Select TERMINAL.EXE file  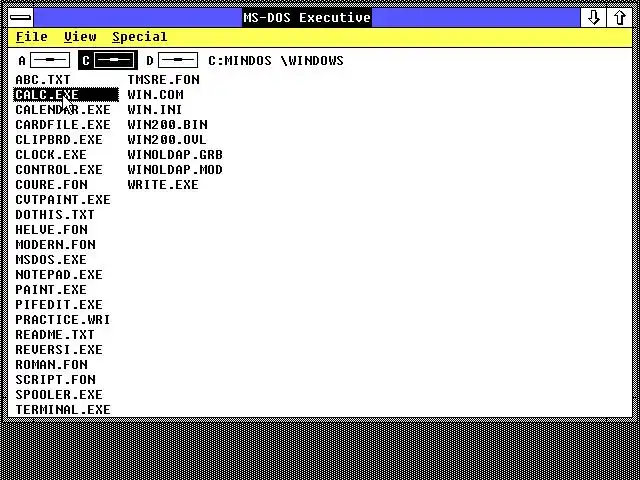point(63,410)
